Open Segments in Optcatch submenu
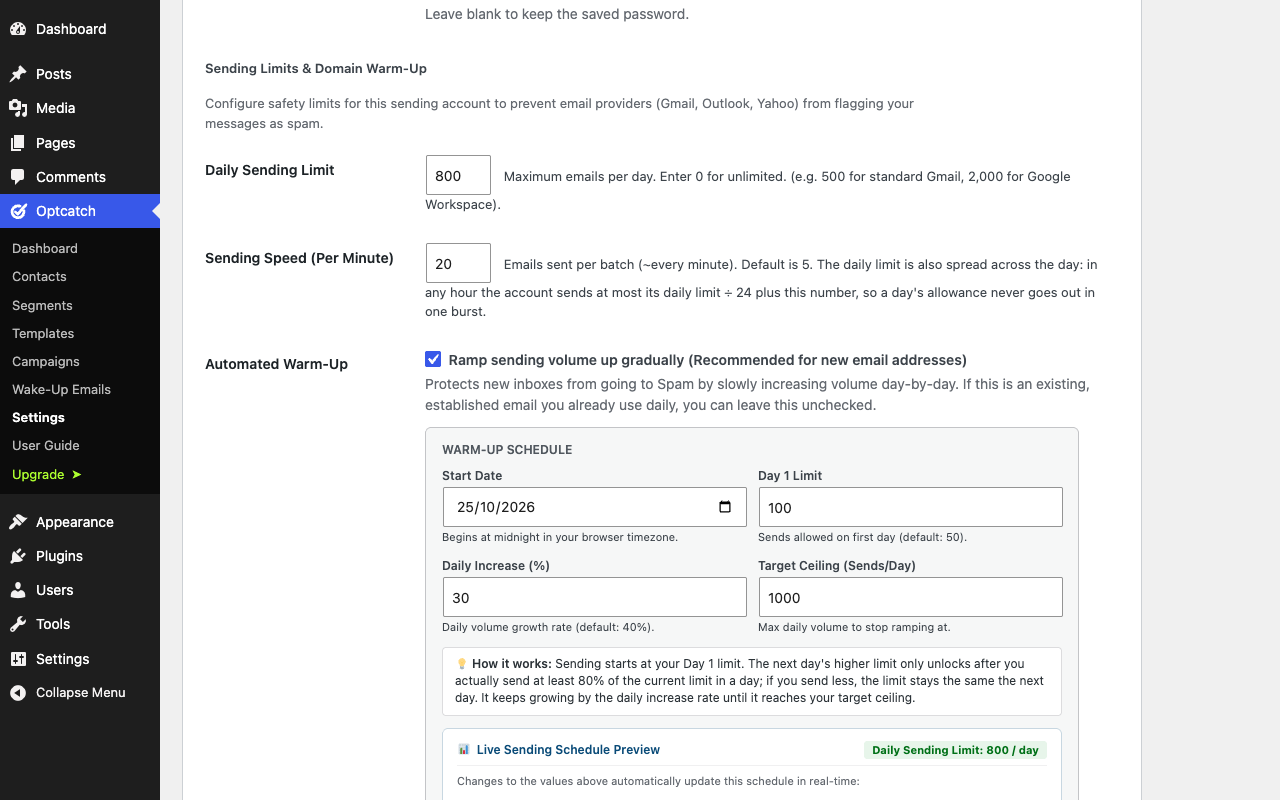The width and height of the screenshot is (1280, 800). tap(42, 305)
